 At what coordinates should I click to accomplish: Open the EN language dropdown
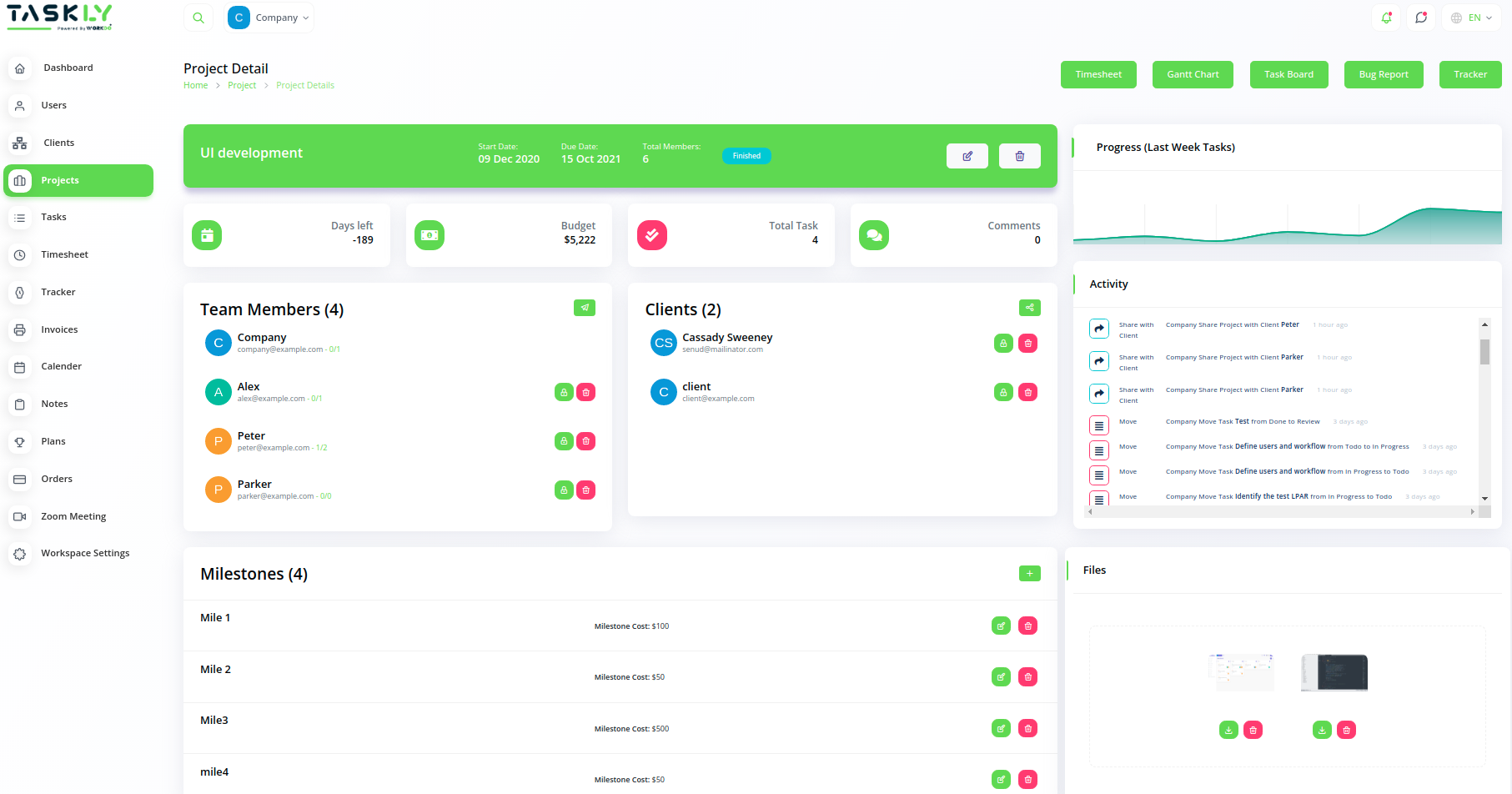1473,18
